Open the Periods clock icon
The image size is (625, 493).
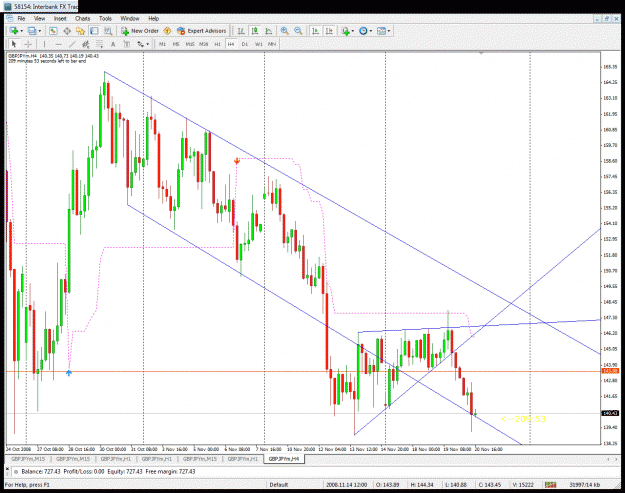pyautogui.click(x=363, y=31)
